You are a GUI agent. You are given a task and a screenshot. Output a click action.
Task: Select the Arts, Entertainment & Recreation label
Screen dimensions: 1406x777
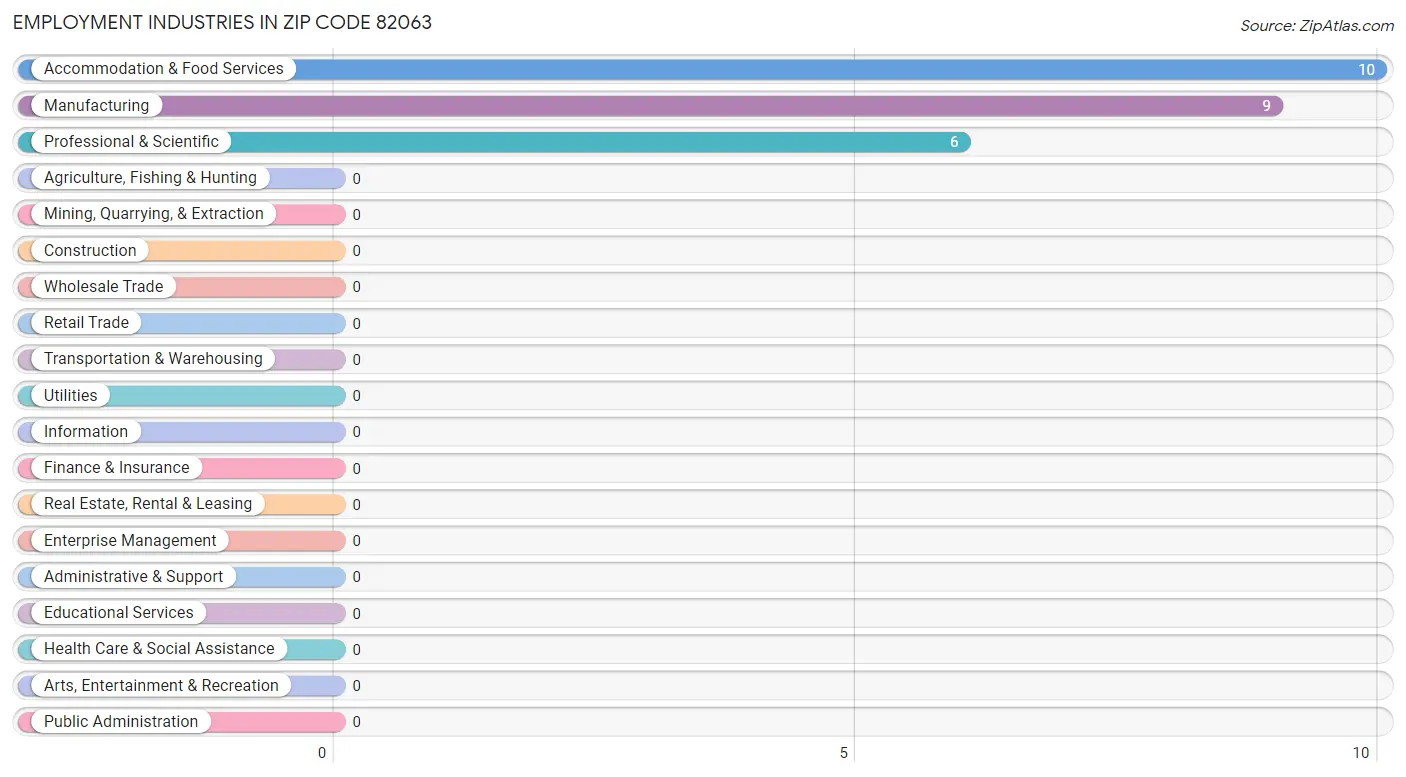161,686
